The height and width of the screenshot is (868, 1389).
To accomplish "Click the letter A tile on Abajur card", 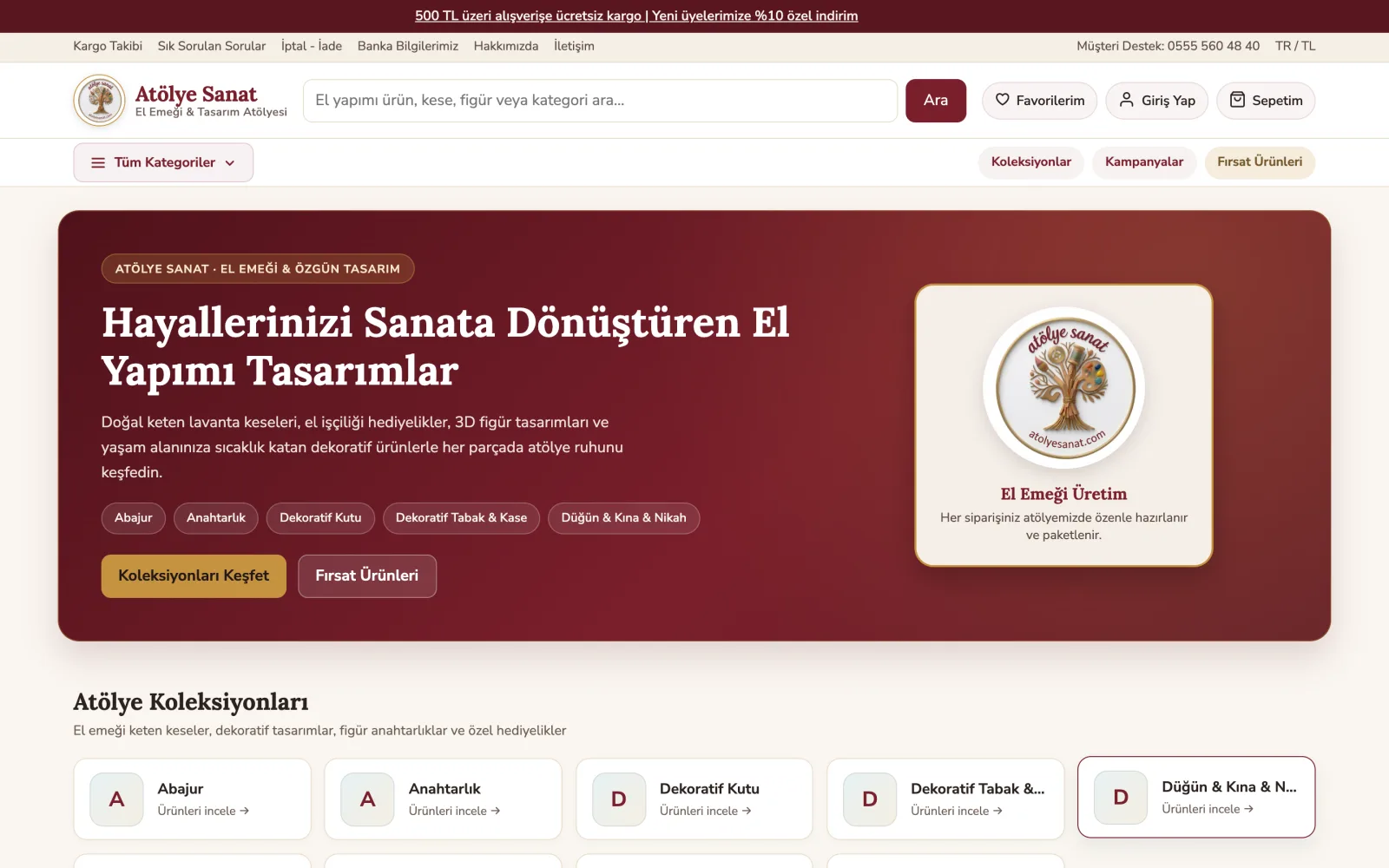I will 116,799.
